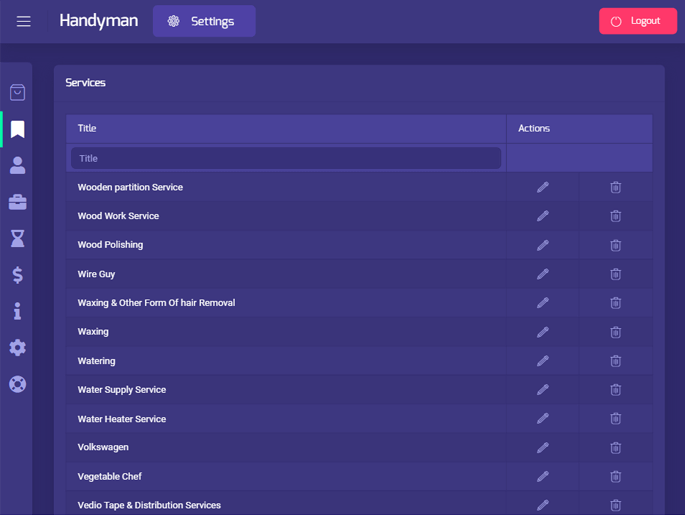685x515 pixels.
Task: Click the Title filter input field
Action: (286, 158)
